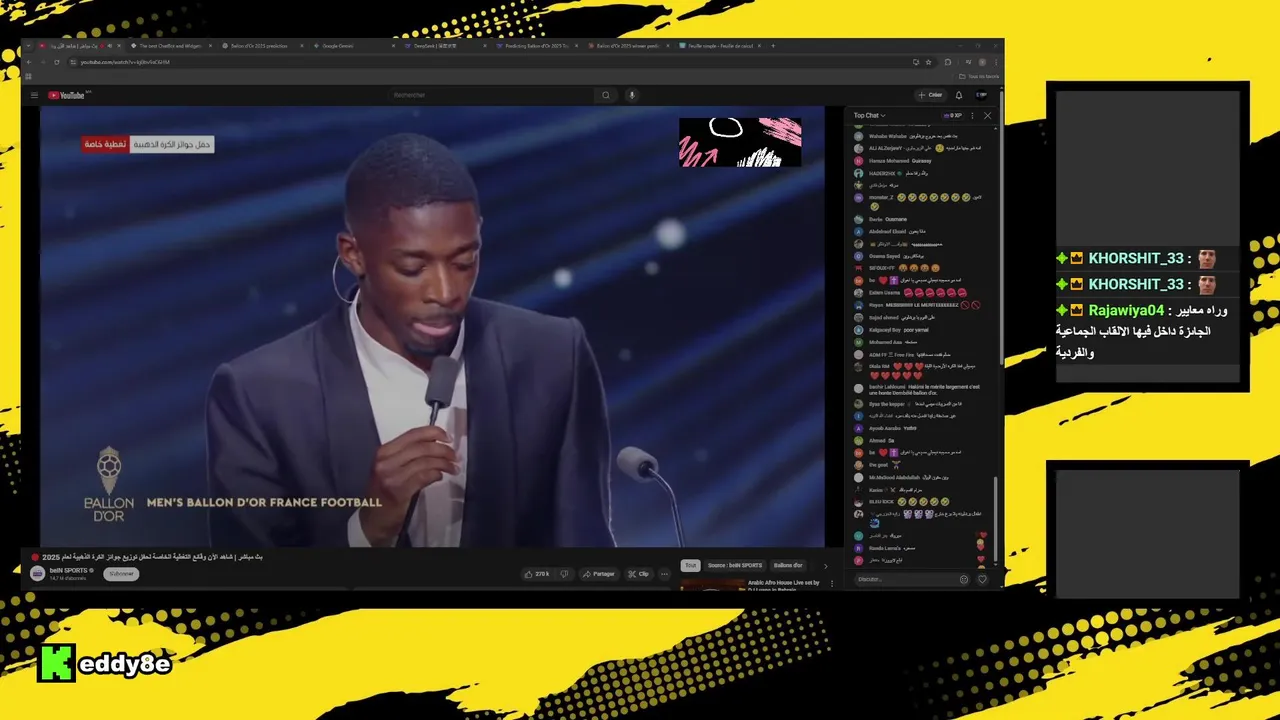The height and width of the screenshot is (720, 1280).
Task: Bookmark this page with star icon
Action: tap(929, 62)
